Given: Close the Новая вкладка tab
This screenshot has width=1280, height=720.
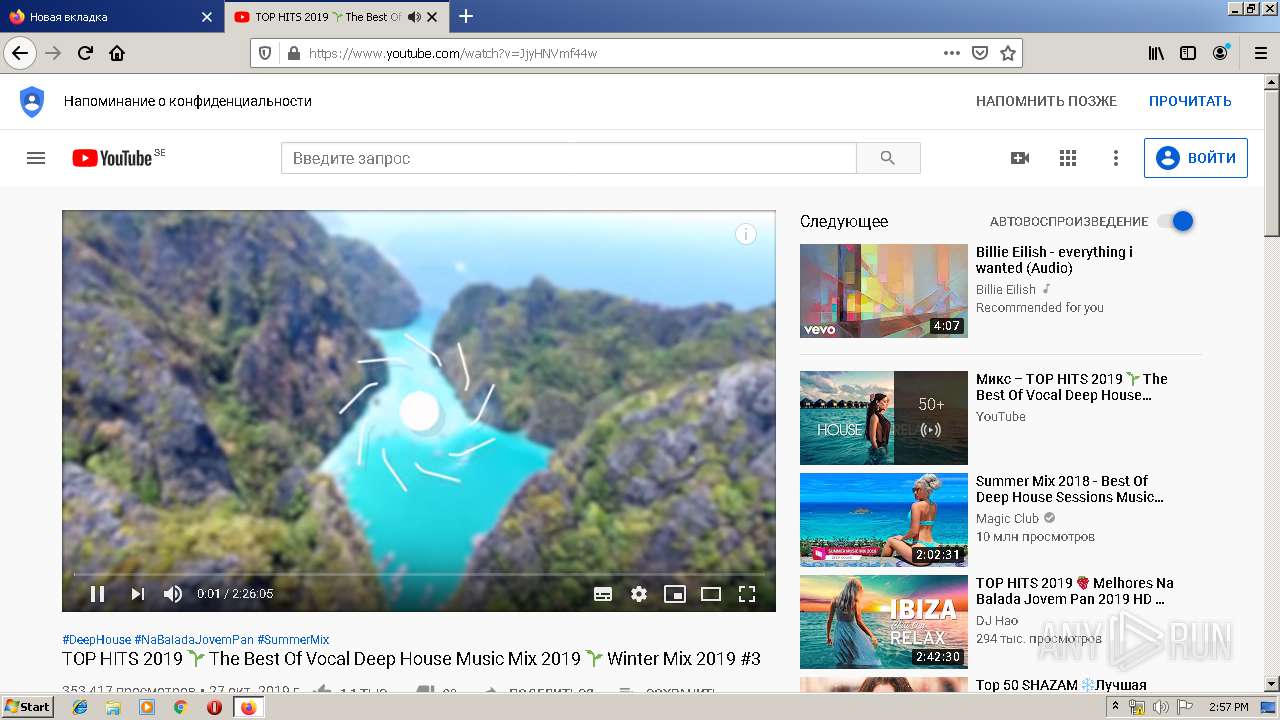Looking at the screenshot, I should pos(207,17).
